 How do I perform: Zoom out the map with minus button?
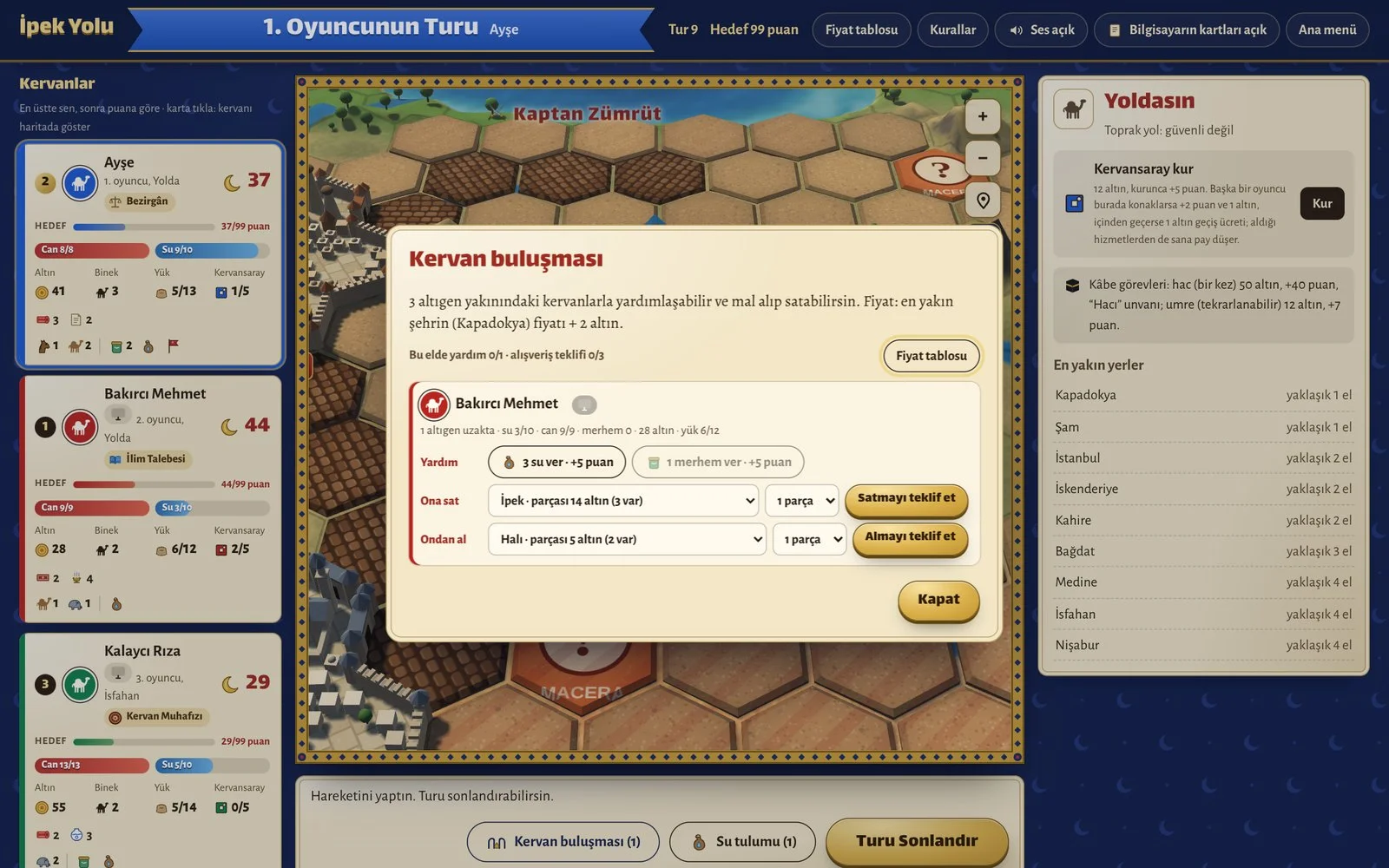(983, 158)
